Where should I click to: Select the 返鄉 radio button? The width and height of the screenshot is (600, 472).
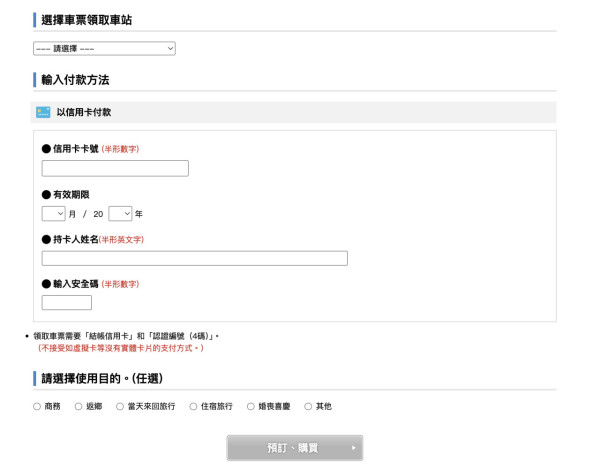point(78,406)
